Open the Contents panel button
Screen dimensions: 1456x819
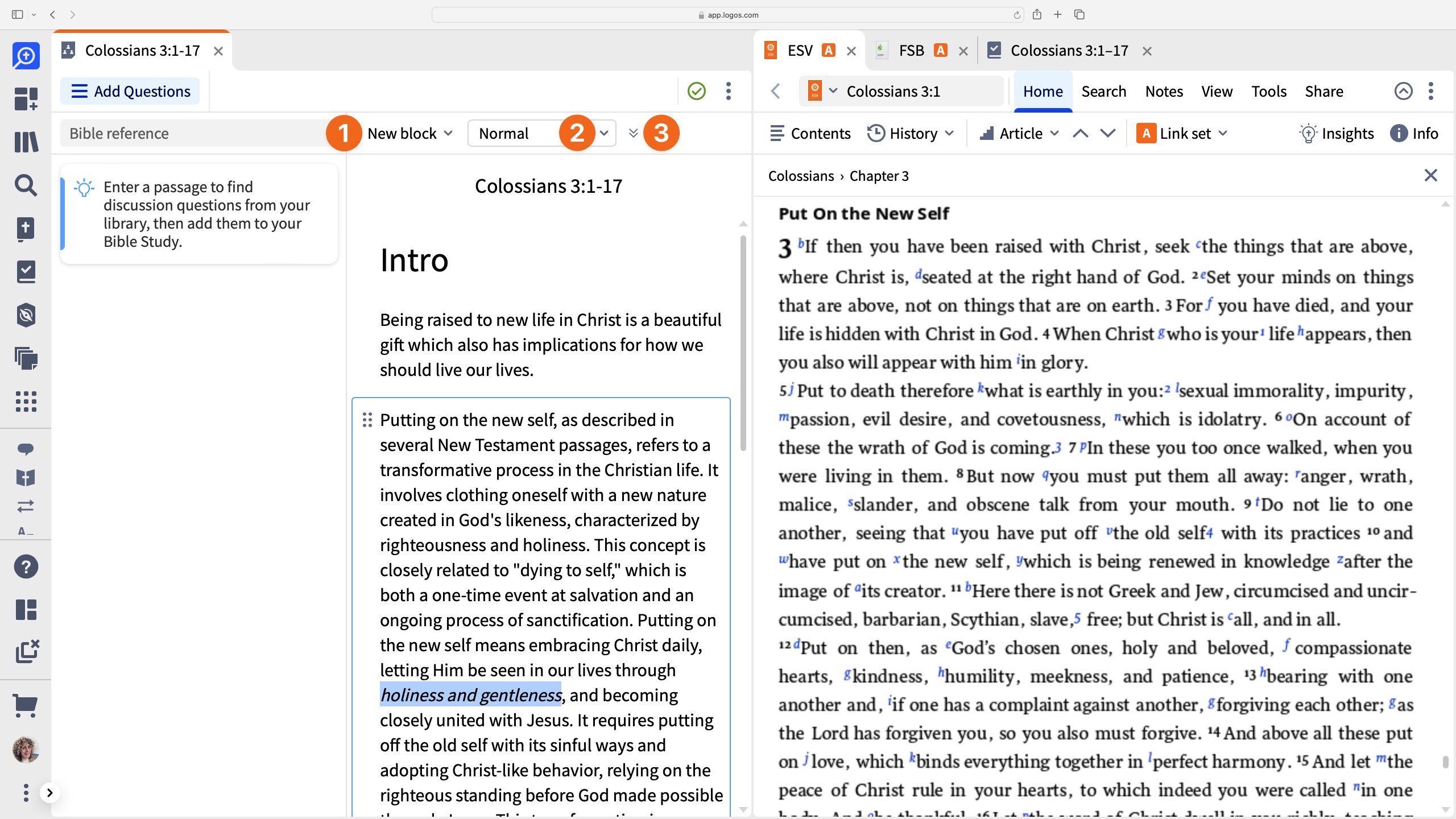point(810,134)
